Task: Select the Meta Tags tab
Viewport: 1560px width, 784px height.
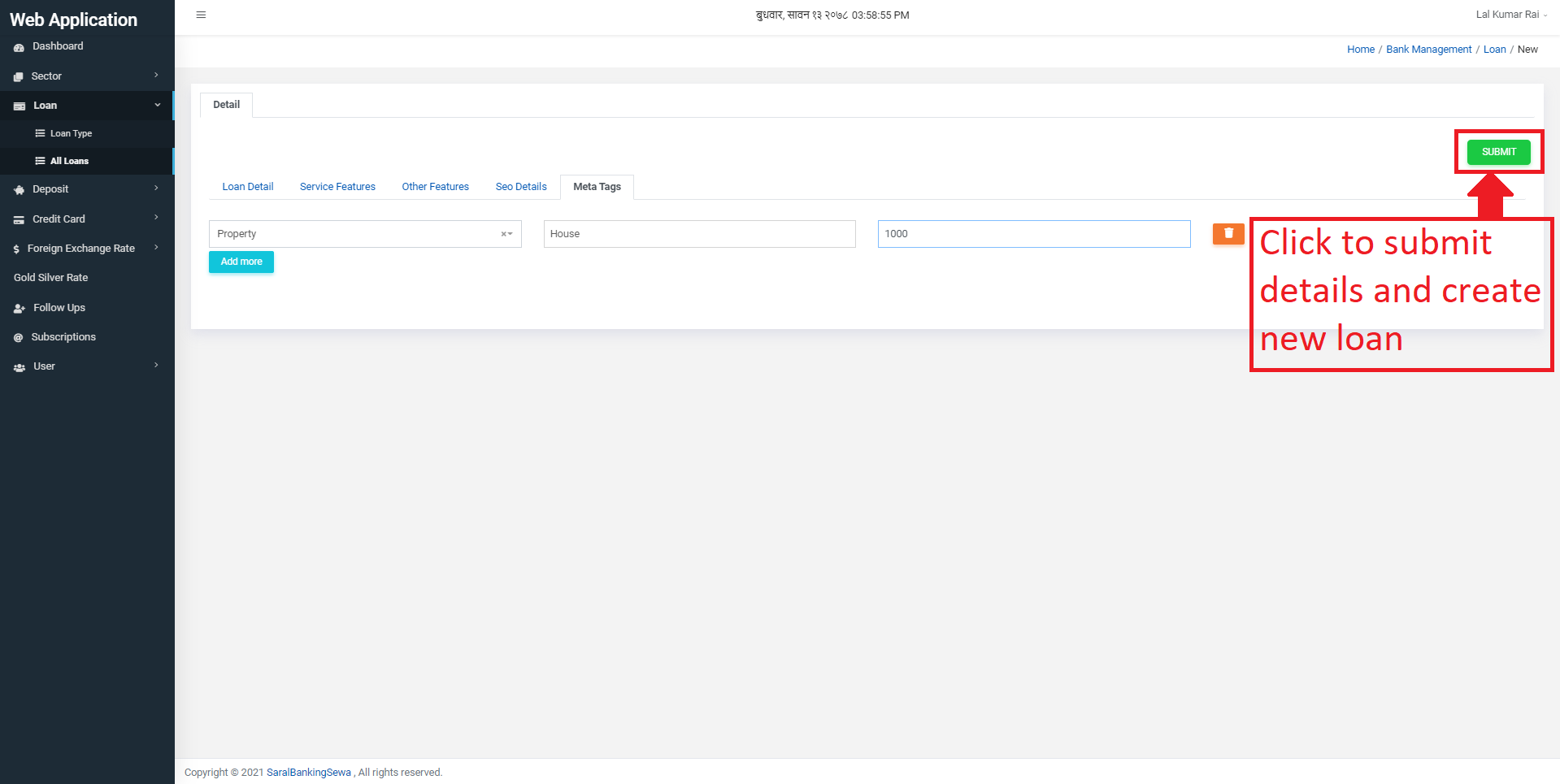Action: [x=597, y=187]
